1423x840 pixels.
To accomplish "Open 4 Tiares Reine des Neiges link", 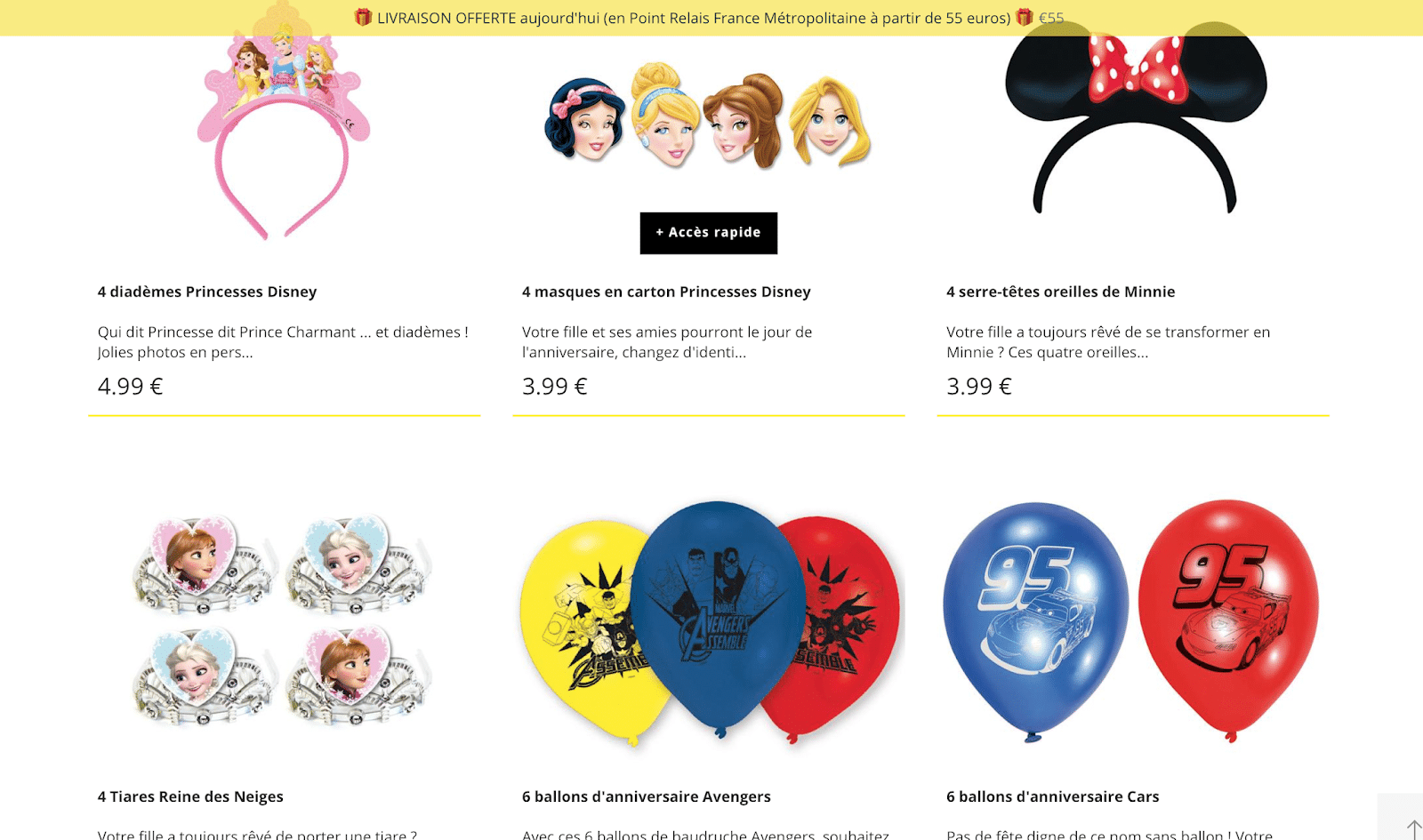I will click(x=190, y=796).
